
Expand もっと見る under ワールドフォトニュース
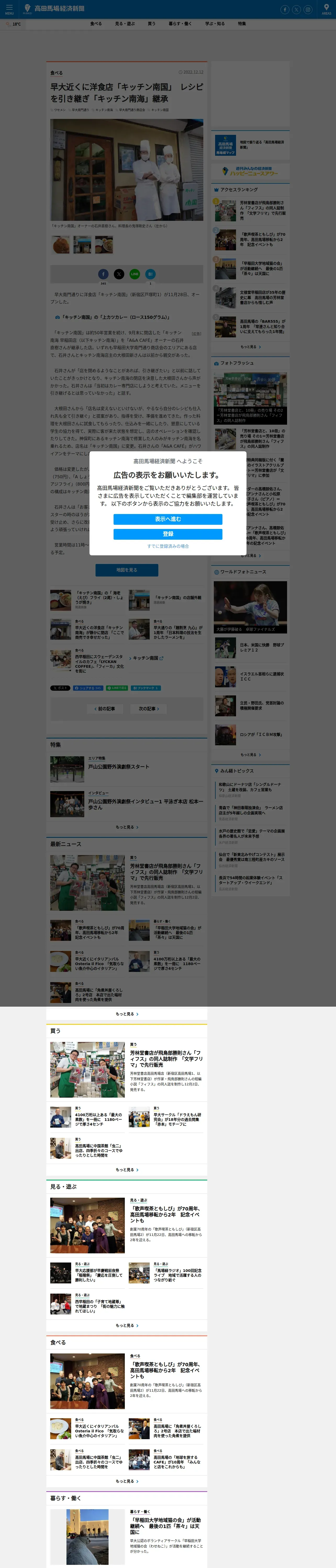click(251, 755)
